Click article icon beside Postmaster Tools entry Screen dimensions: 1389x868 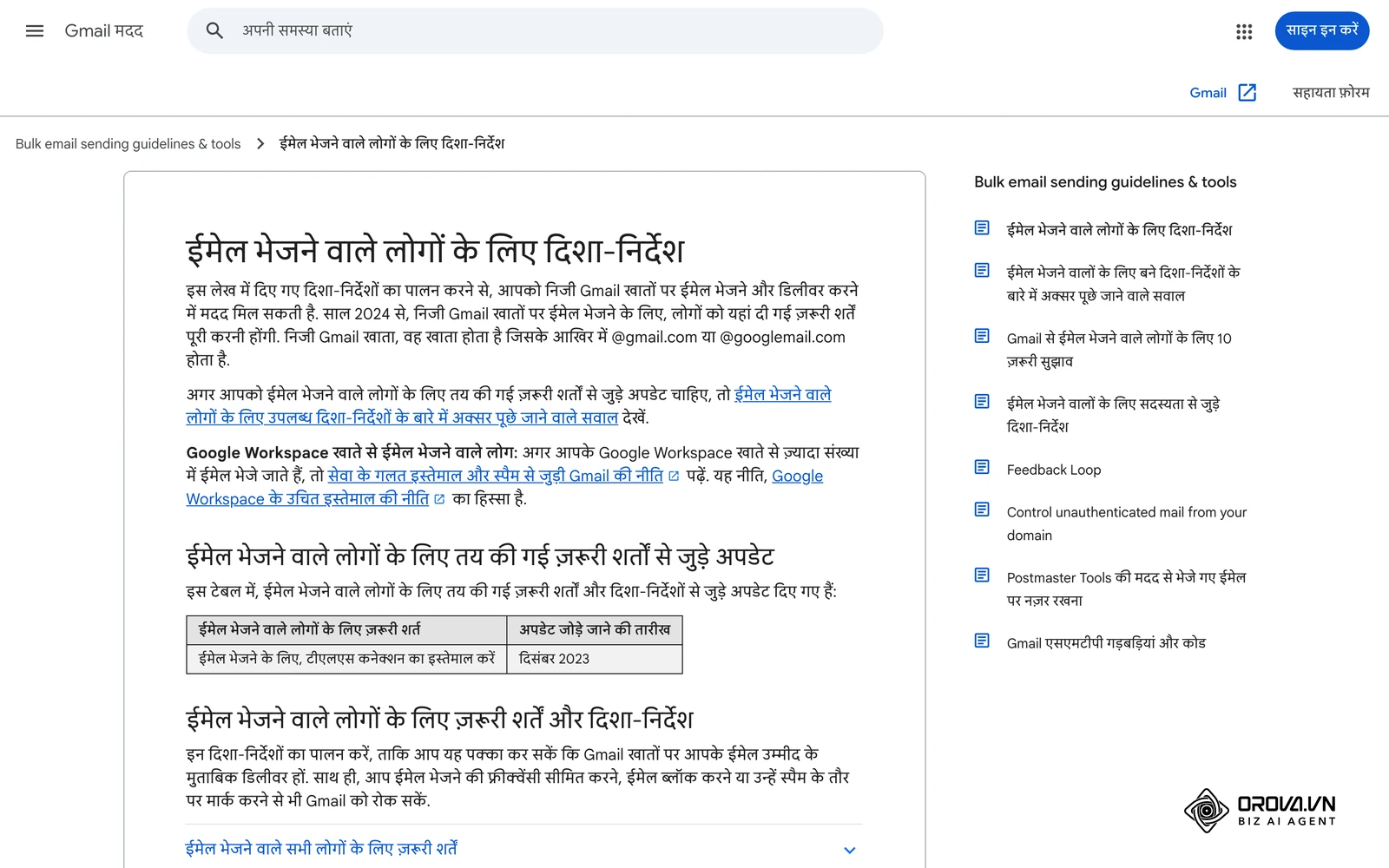982,575
